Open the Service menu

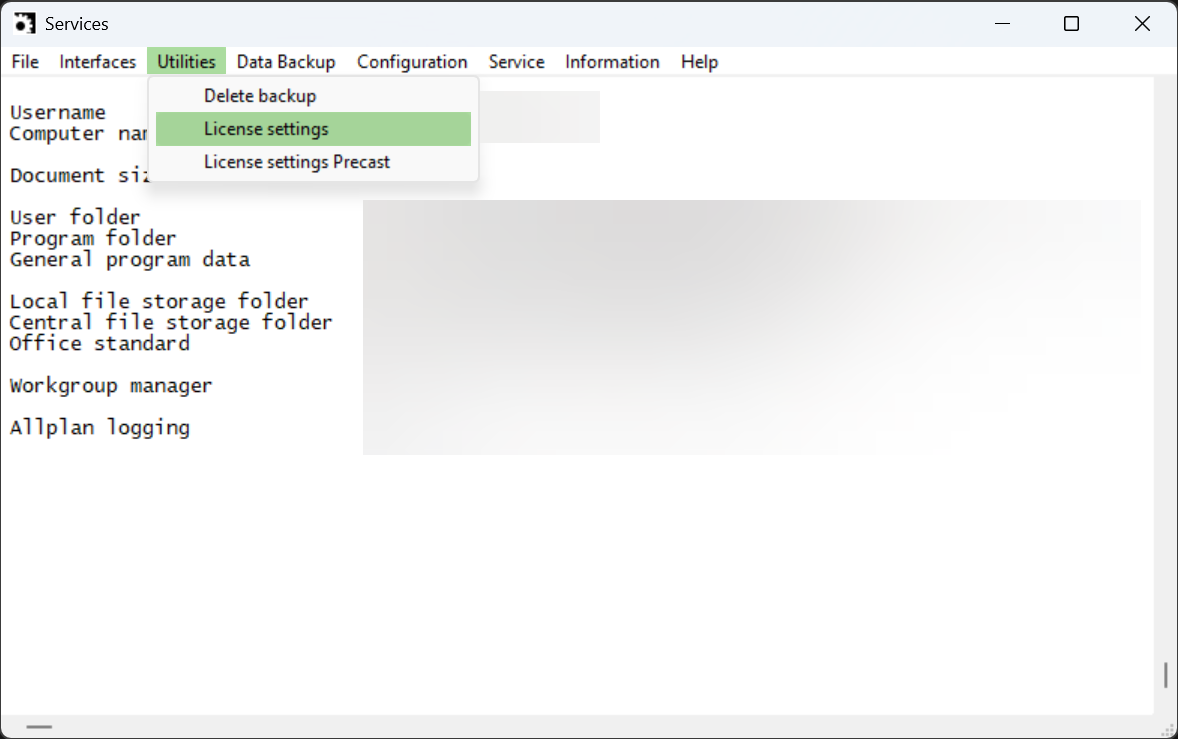click(516, 62)
